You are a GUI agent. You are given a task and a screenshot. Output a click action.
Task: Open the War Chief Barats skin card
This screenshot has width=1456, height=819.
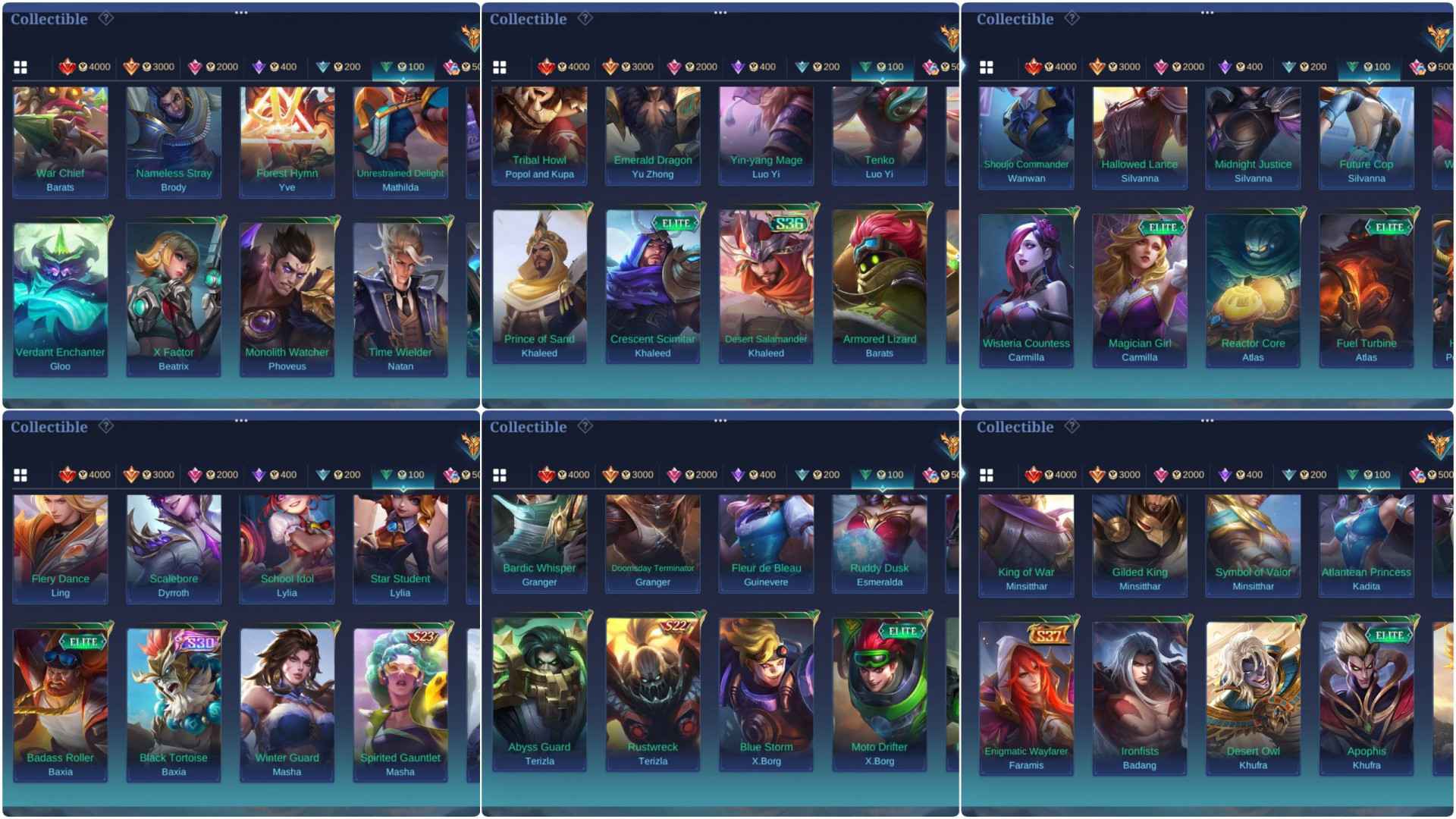[61, 142]
